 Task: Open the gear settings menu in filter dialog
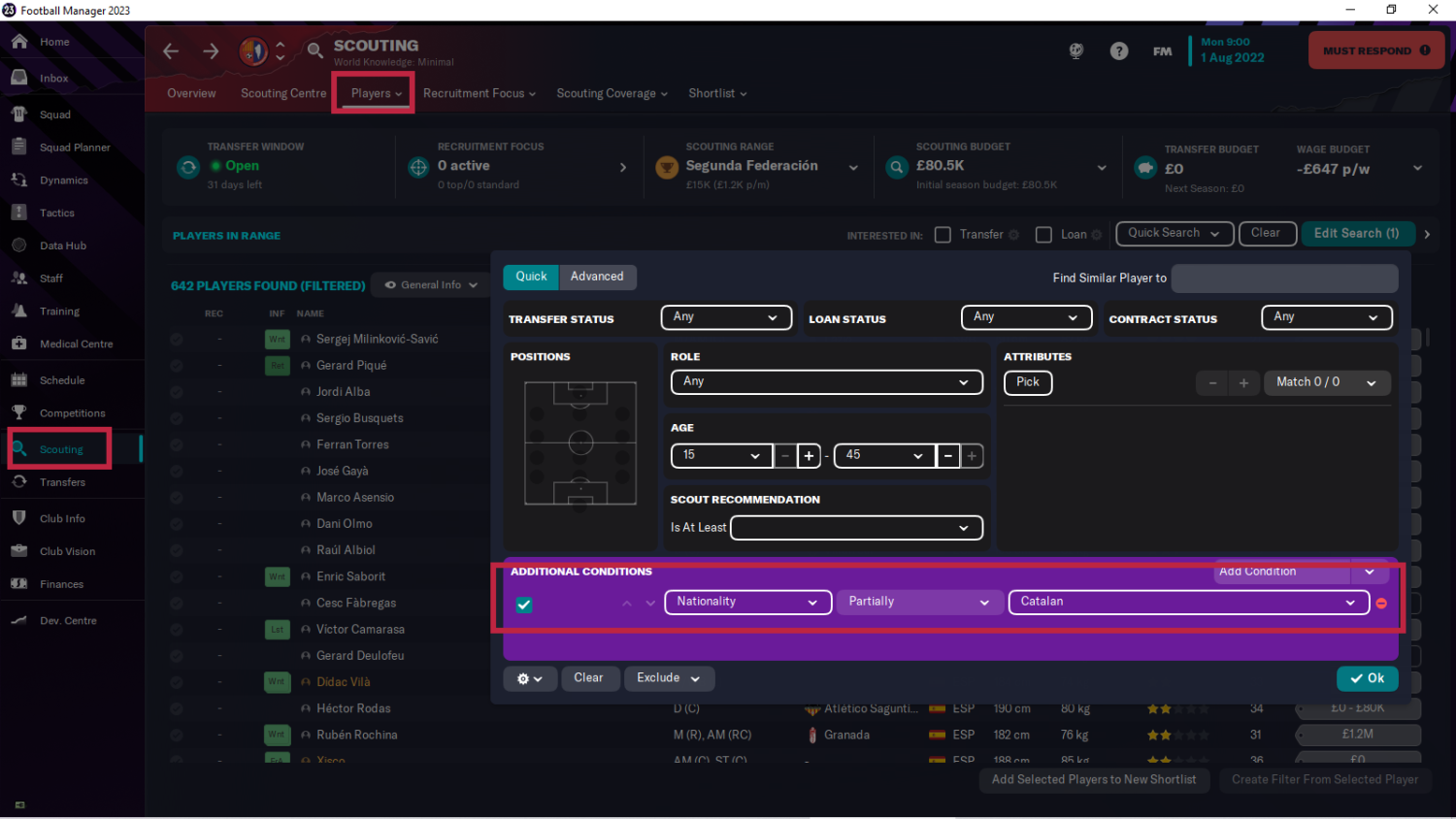(x=530, y=678)
